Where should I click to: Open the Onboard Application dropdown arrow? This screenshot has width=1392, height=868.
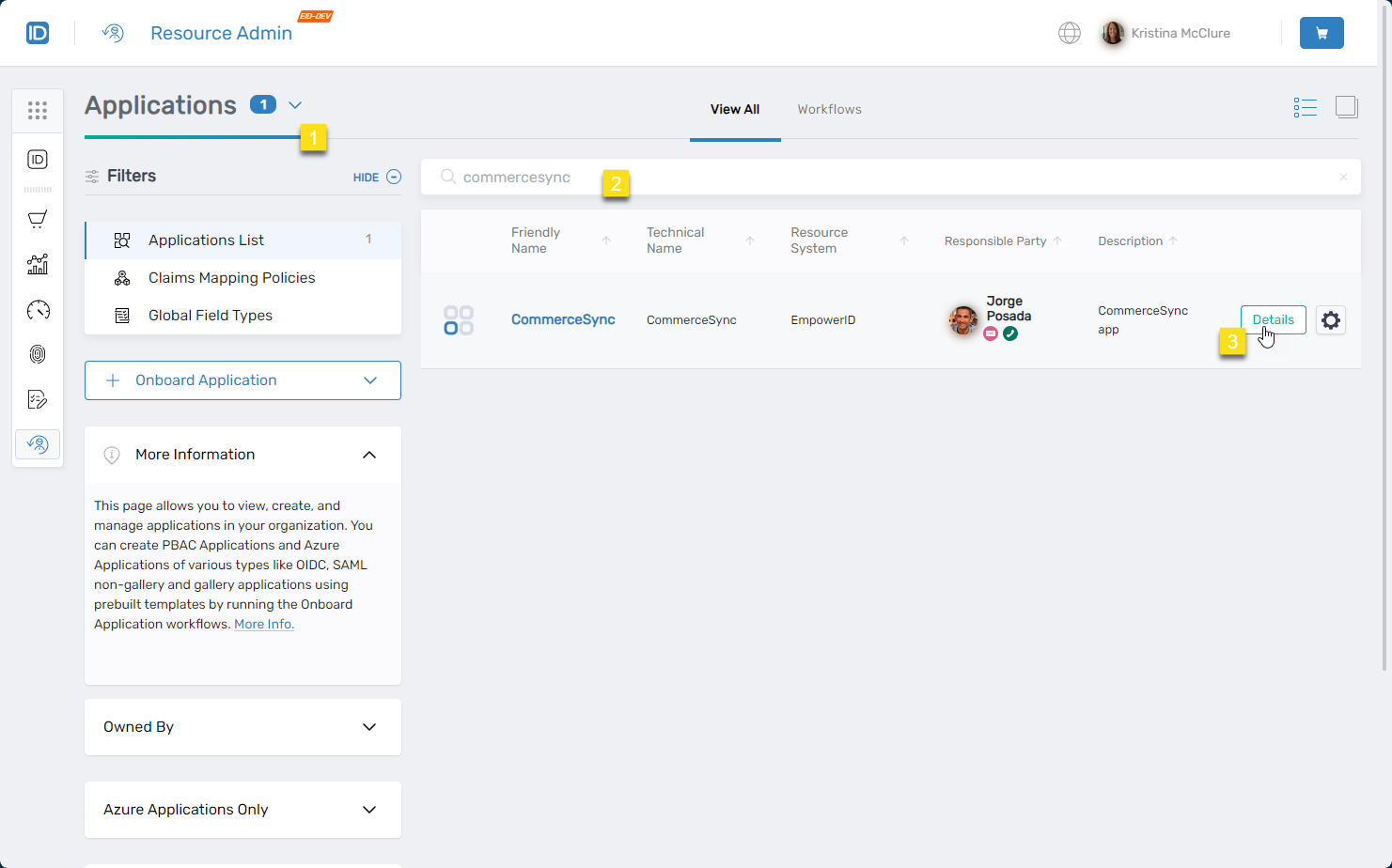pyautogui.click(x=369, y=380)
